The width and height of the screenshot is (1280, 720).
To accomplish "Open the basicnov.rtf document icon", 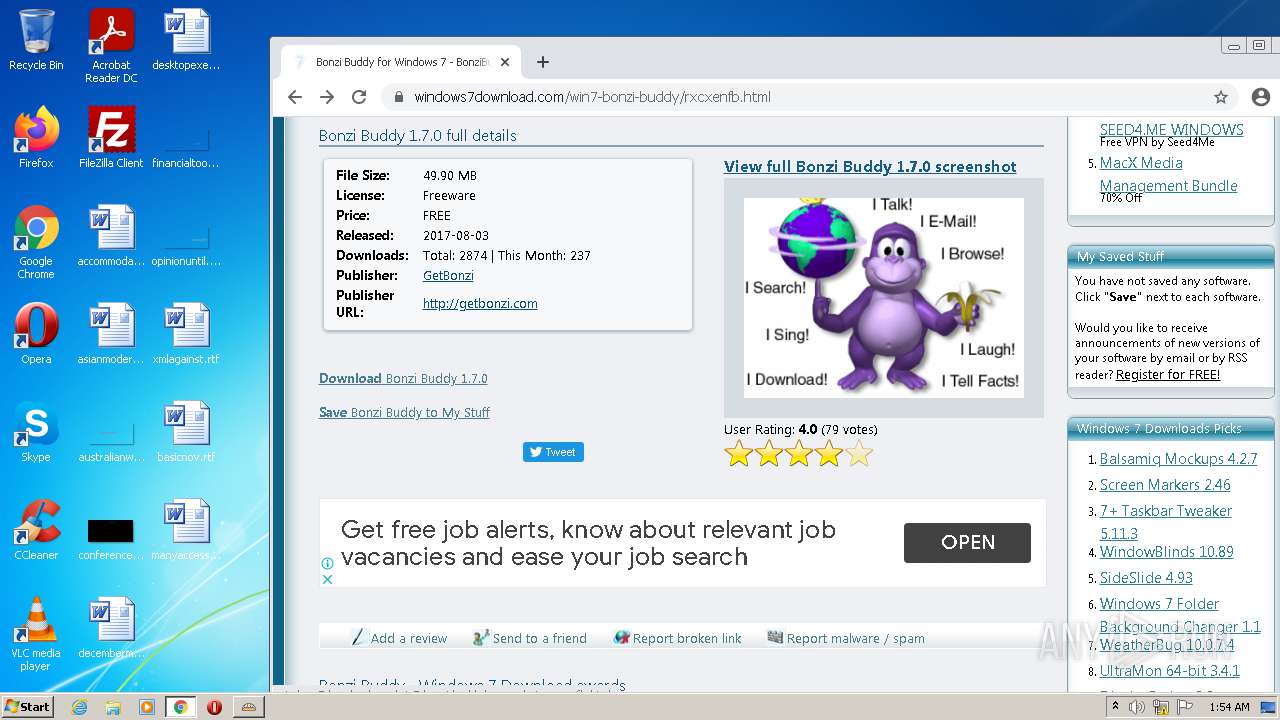I will click(x=186, y=432).
